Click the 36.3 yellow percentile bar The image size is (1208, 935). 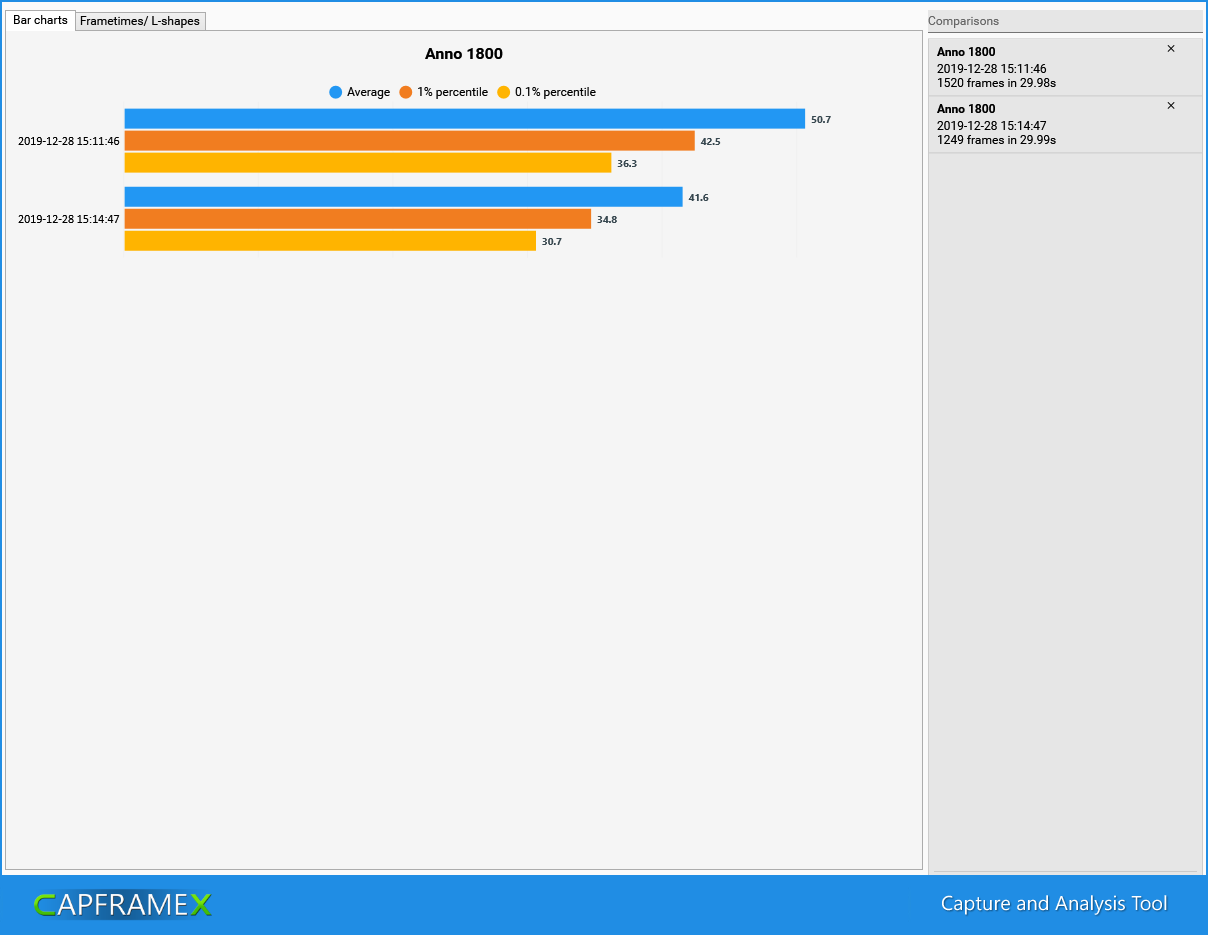click(x=368, y=163)
